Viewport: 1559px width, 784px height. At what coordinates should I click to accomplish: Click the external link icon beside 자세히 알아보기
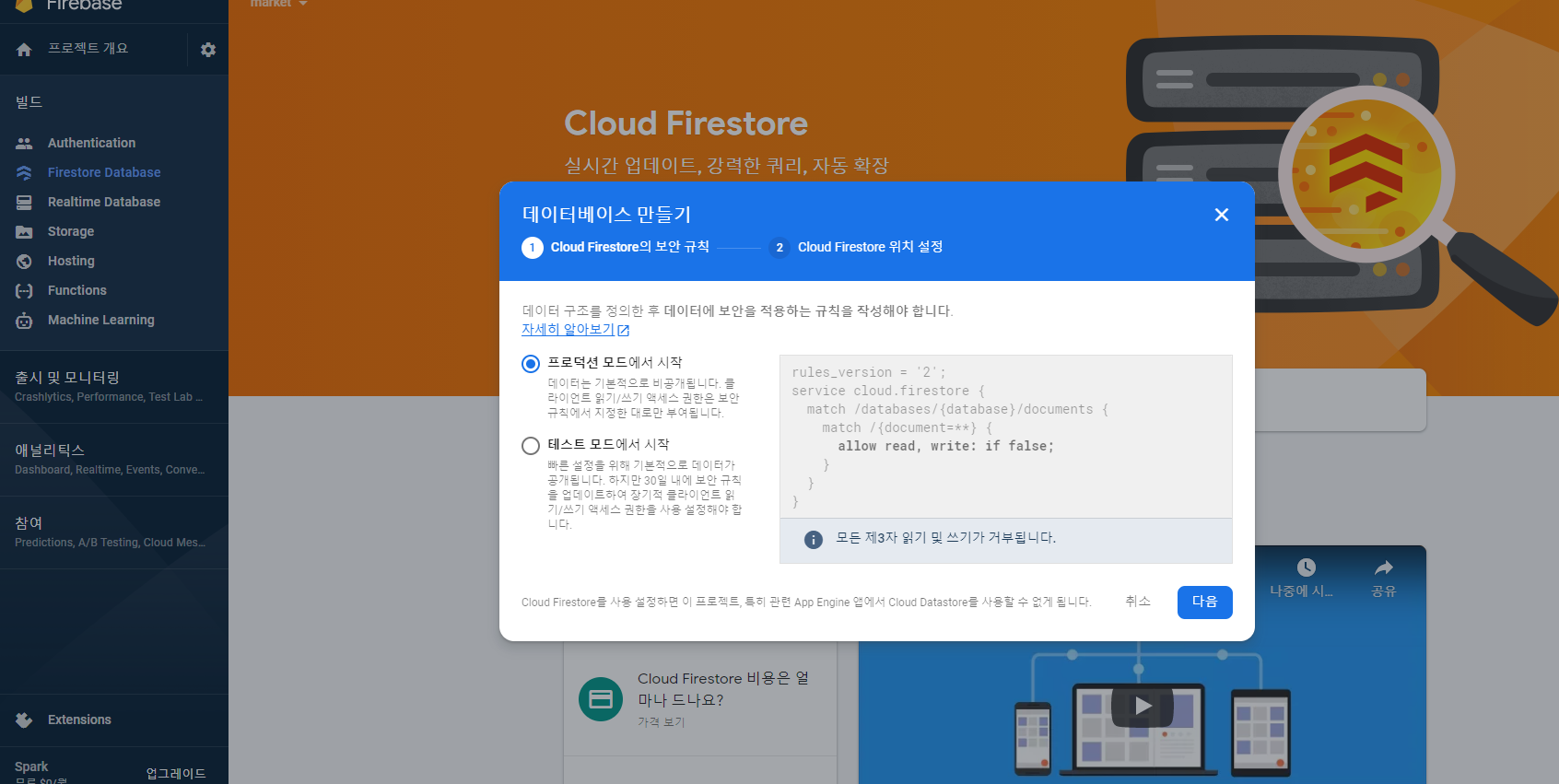(x=624, y=330)
